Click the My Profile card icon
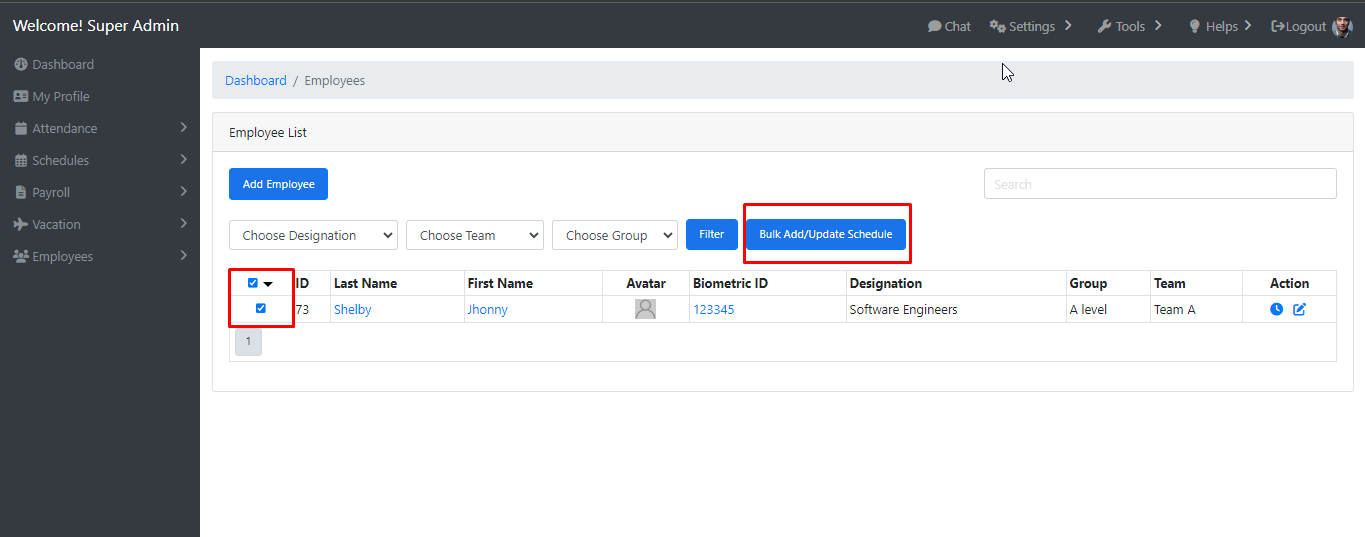 coord(21,96)
